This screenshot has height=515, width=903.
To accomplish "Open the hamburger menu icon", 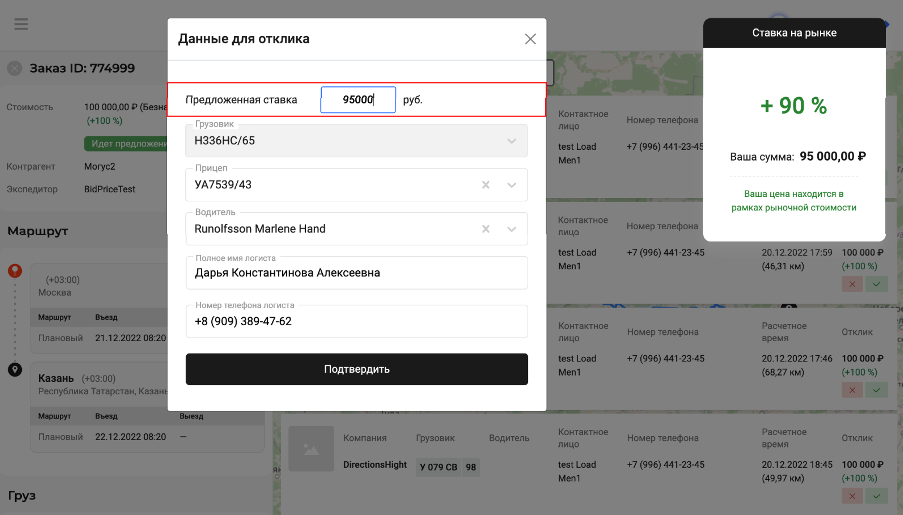I will pos(21,24).
